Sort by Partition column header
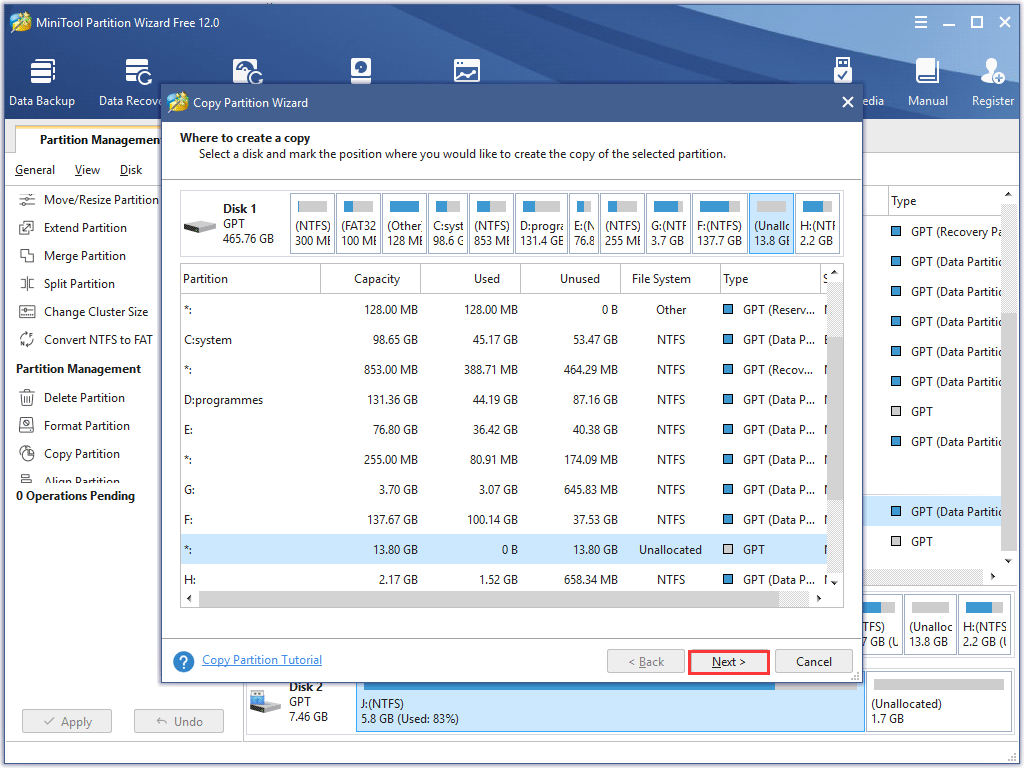The image size is (1024, 768). tap(251, 279)
